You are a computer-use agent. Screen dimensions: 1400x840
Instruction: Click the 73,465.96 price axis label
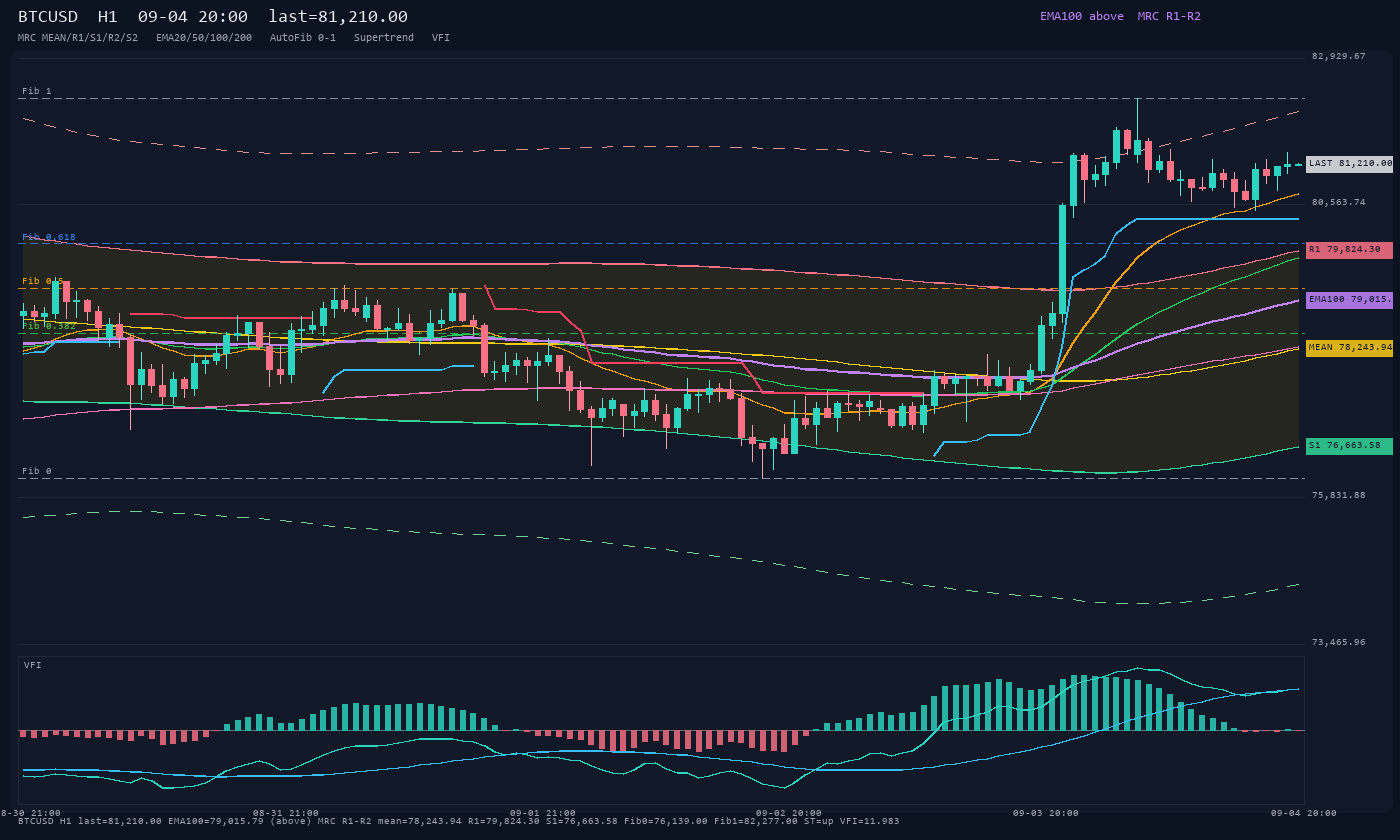coord(1339,642)
